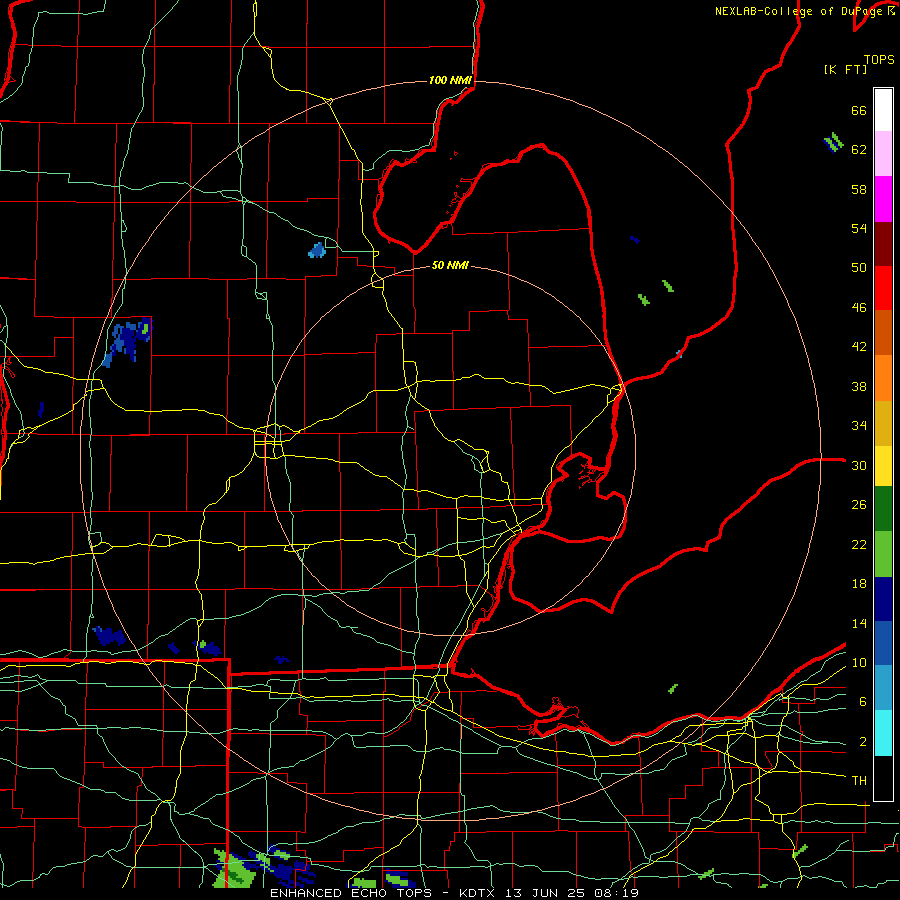
Task: Click the "TH" threshold label
Action: [859, 781]
